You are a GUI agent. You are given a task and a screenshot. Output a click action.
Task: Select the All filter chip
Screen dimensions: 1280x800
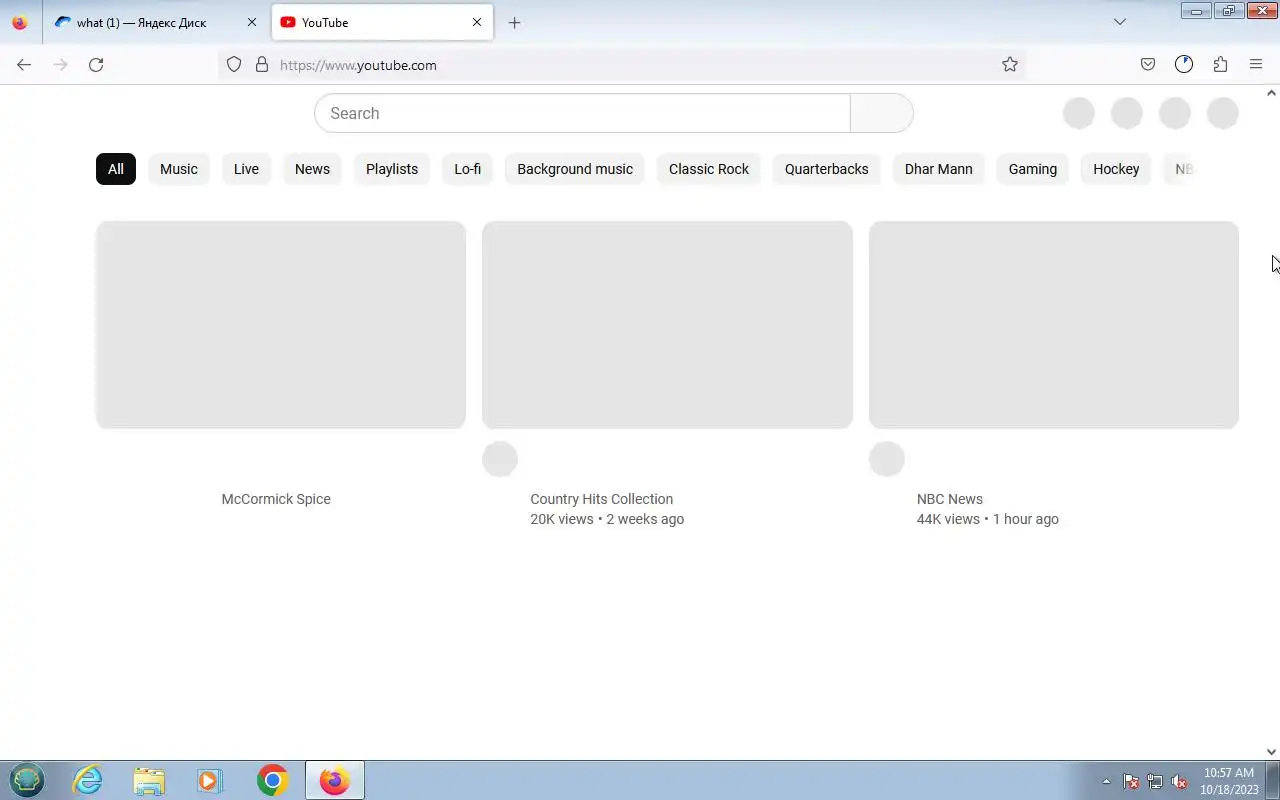[x=116, y=169]
